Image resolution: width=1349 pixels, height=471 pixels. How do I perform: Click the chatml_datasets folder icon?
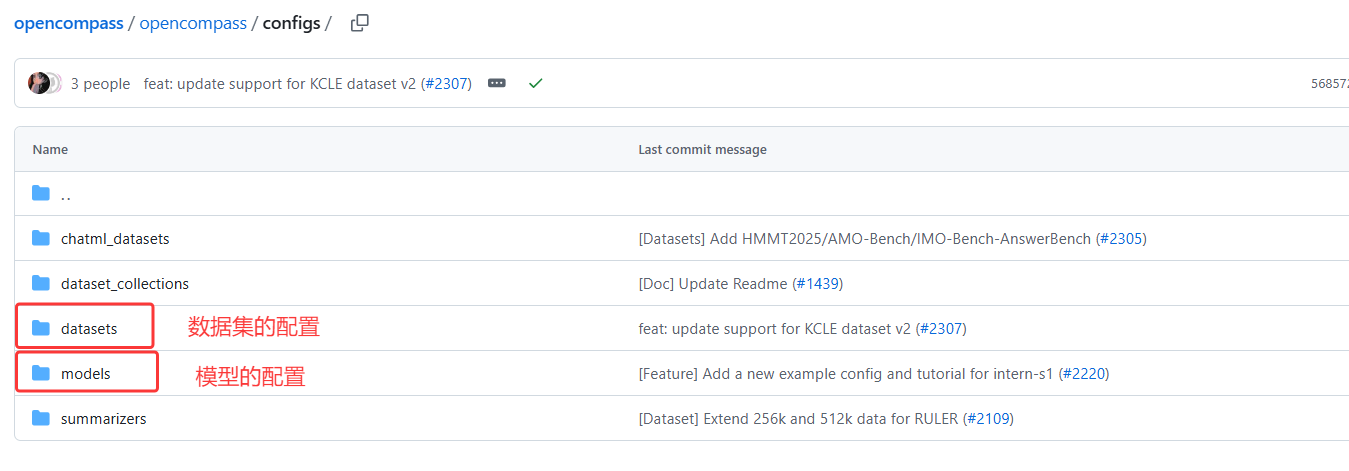tap(41, 238)
